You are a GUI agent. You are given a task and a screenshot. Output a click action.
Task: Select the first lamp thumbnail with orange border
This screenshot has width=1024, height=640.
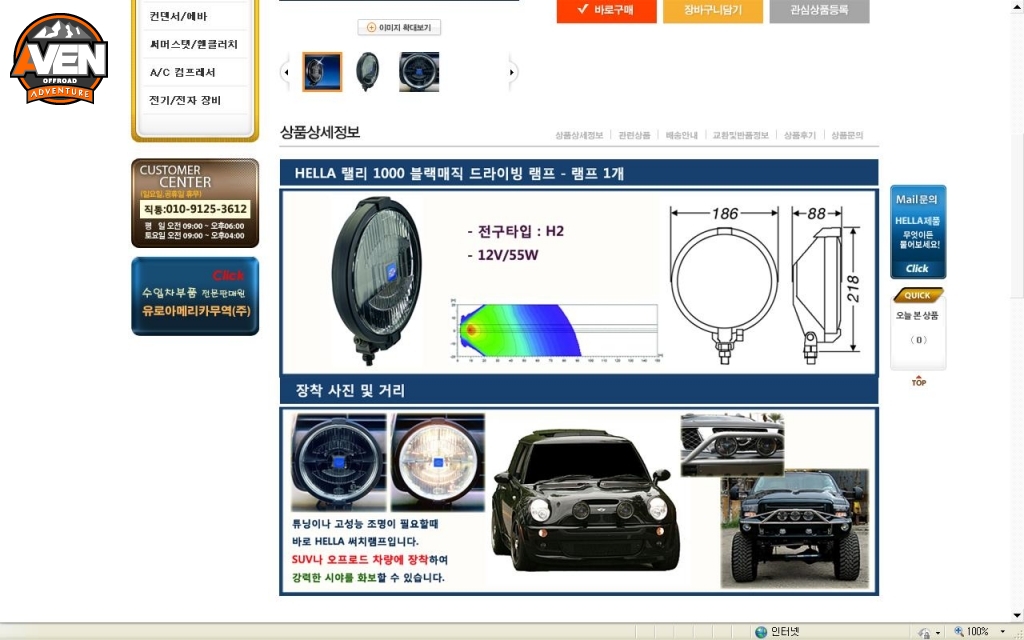322,72
